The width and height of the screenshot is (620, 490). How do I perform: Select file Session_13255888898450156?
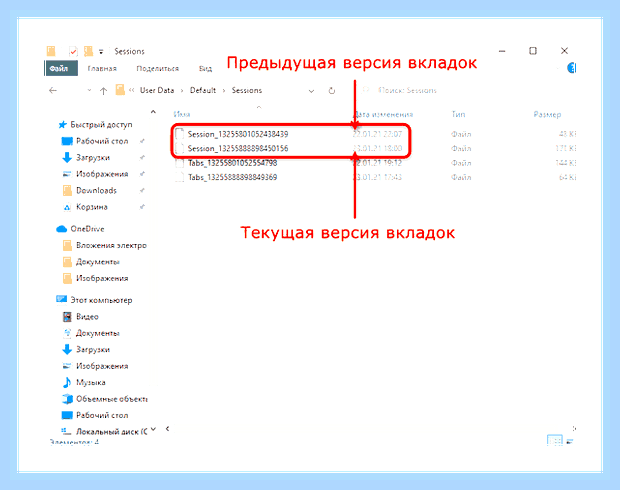(x=238, y=148)
